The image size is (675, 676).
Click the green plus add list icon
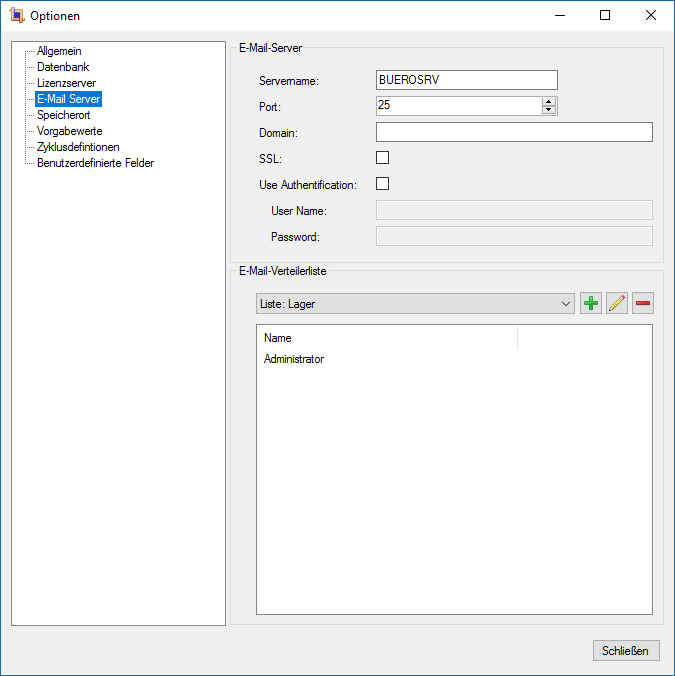click(591, 304)
